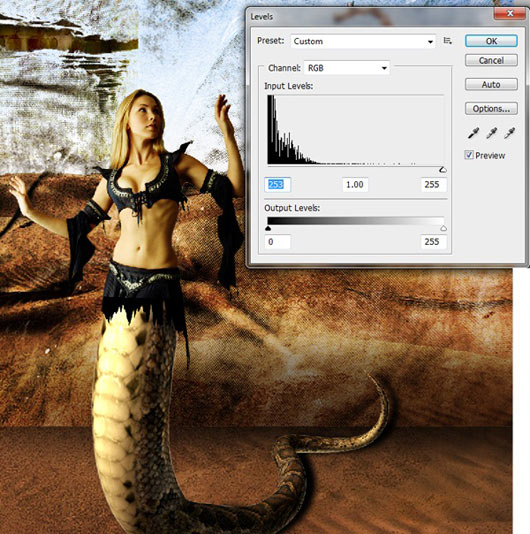Click the output levels gradient bar
The width and height of the screenshot is (530, 534).
[x=356, y=221]
